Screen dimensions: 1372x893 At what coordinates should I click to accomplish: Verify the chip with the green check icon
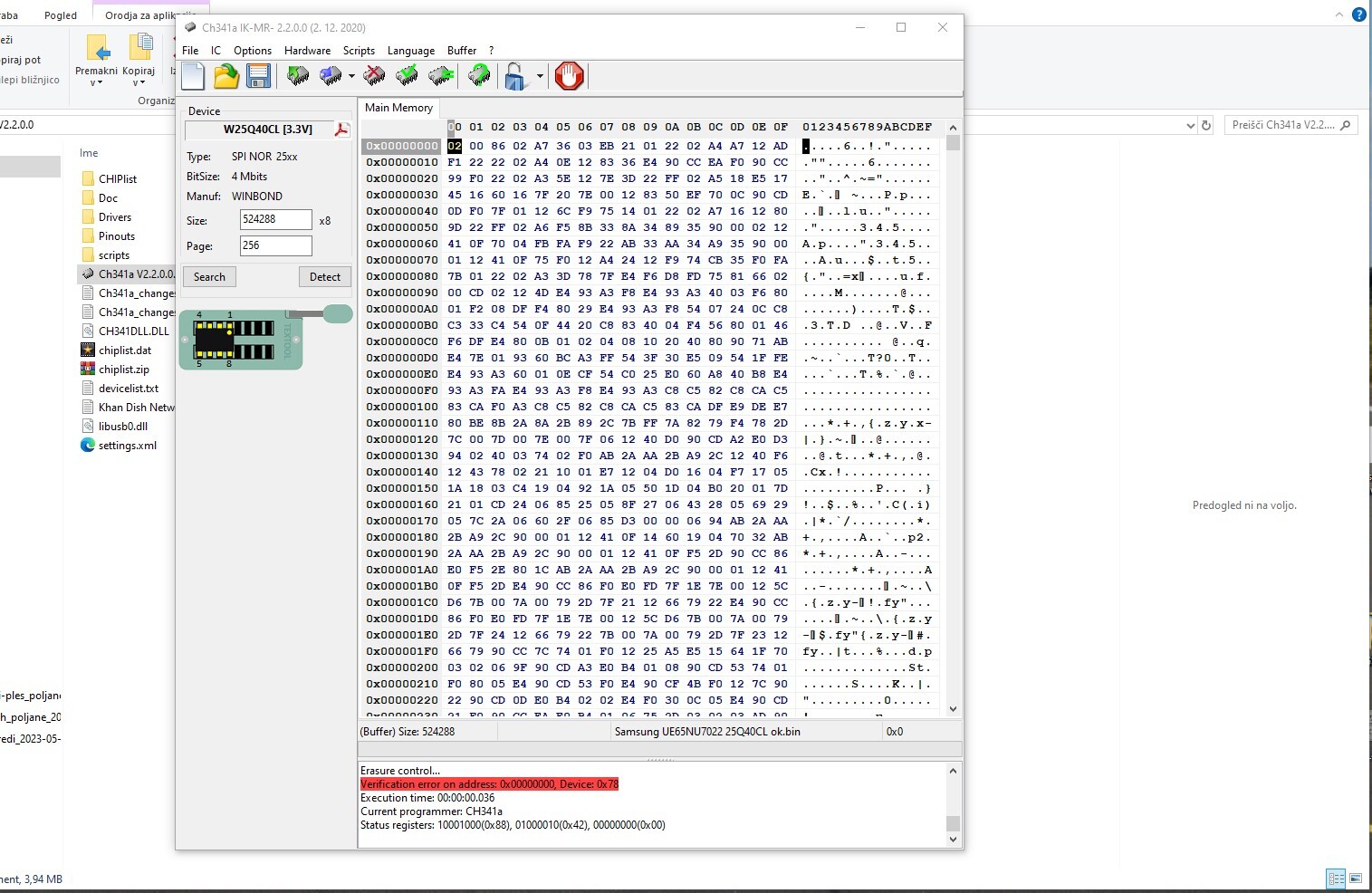point(408,76)
